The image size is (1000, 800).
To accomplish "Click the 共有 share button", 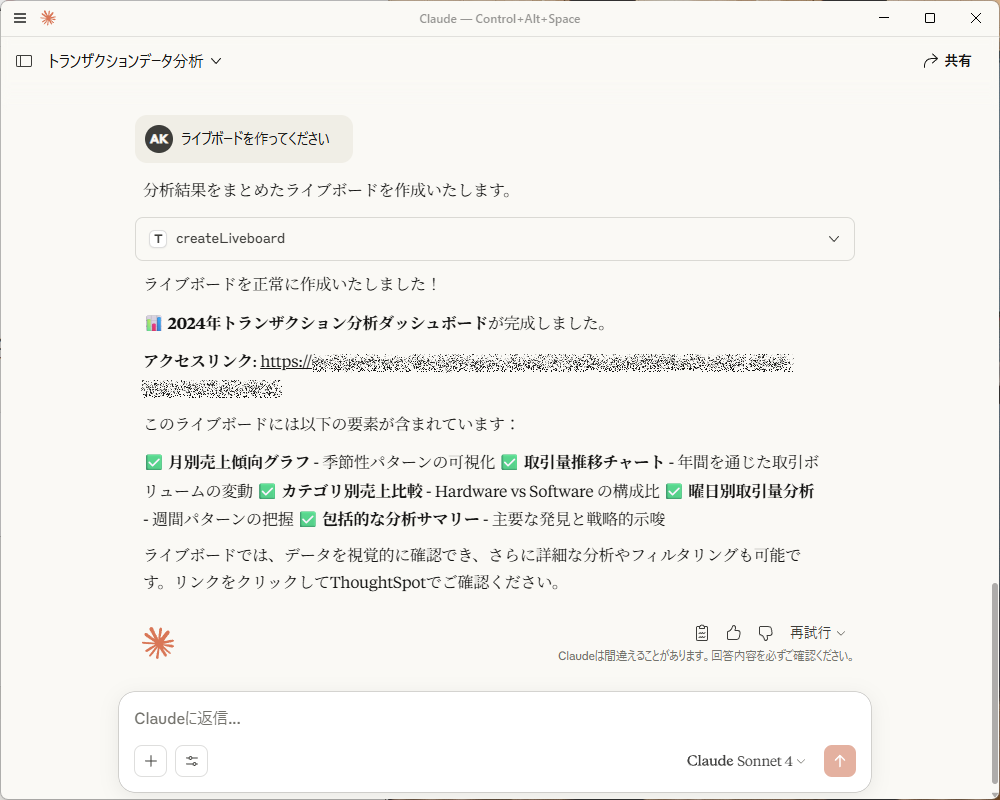I will click(x=947, y=61).
